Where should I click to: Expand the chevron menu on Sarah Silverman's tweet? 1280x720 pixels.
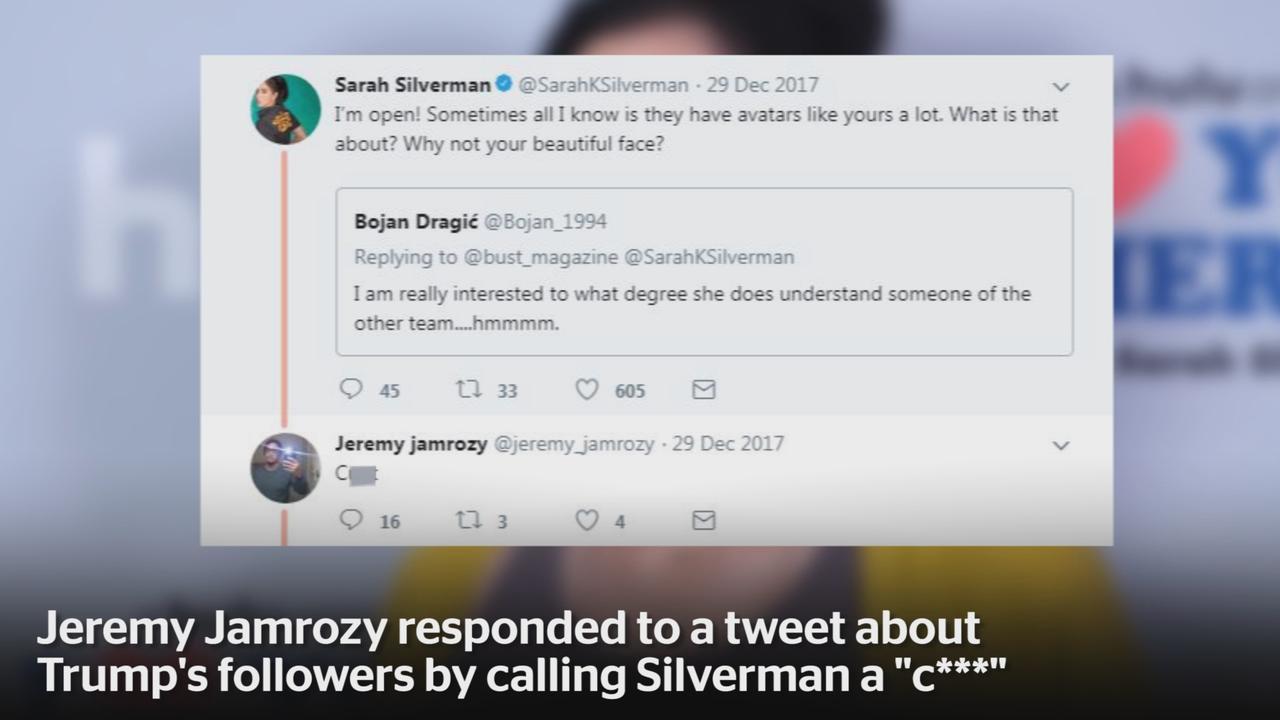coord(1061,87)
